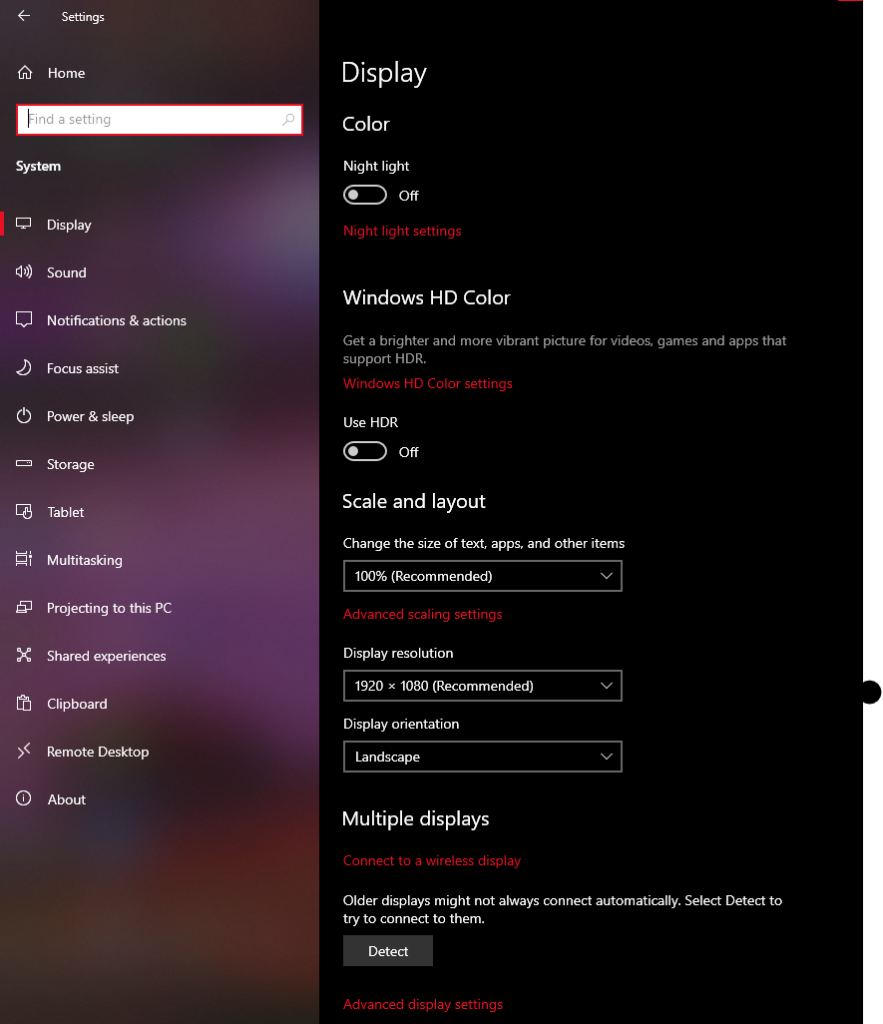Select the Notifications & actions icon
This screenshot has width=883, height=1024.
pos(25,320)
